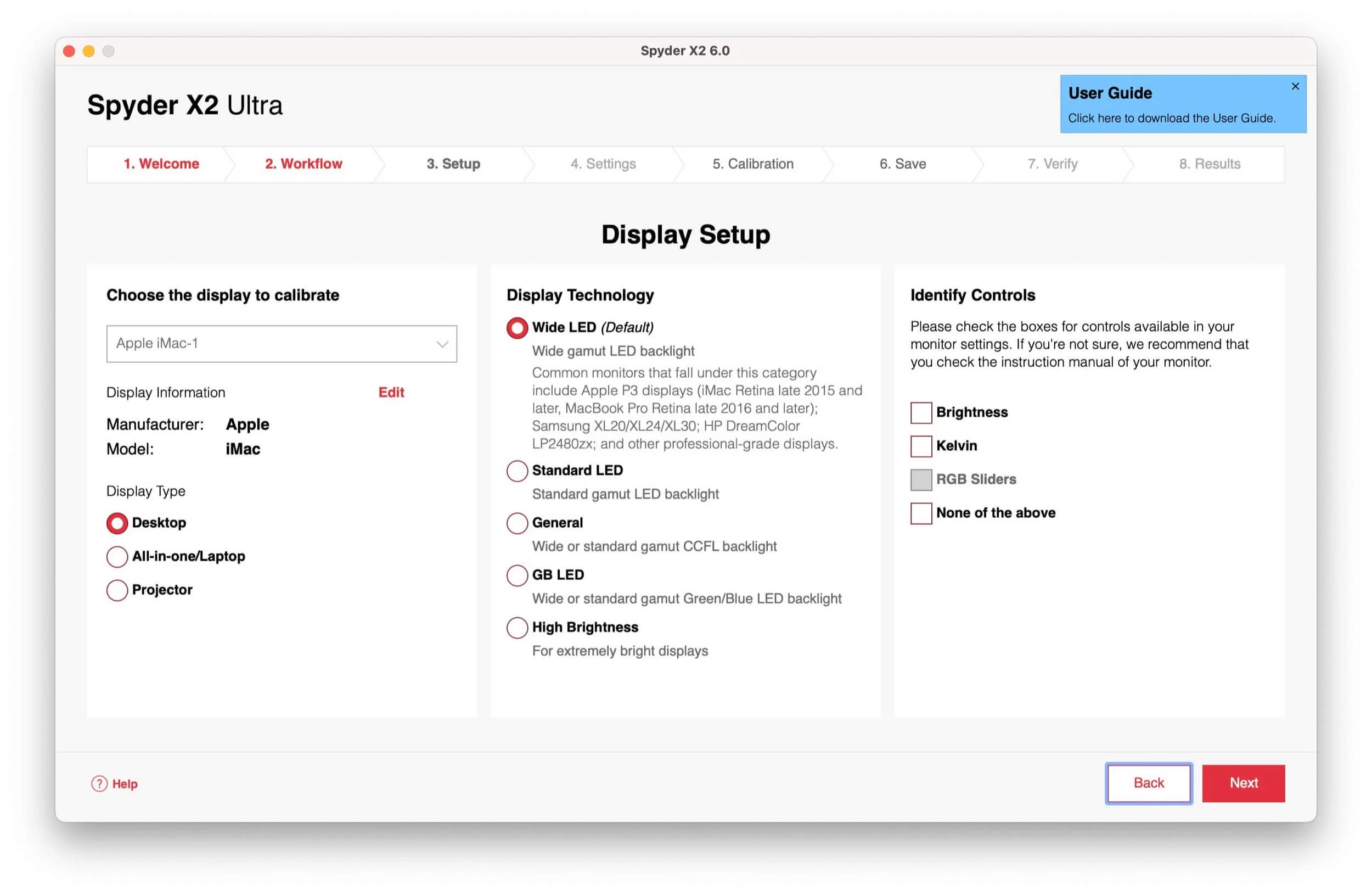
Task: Go to the 1. Welcome step tab
Action: point(161,164)
